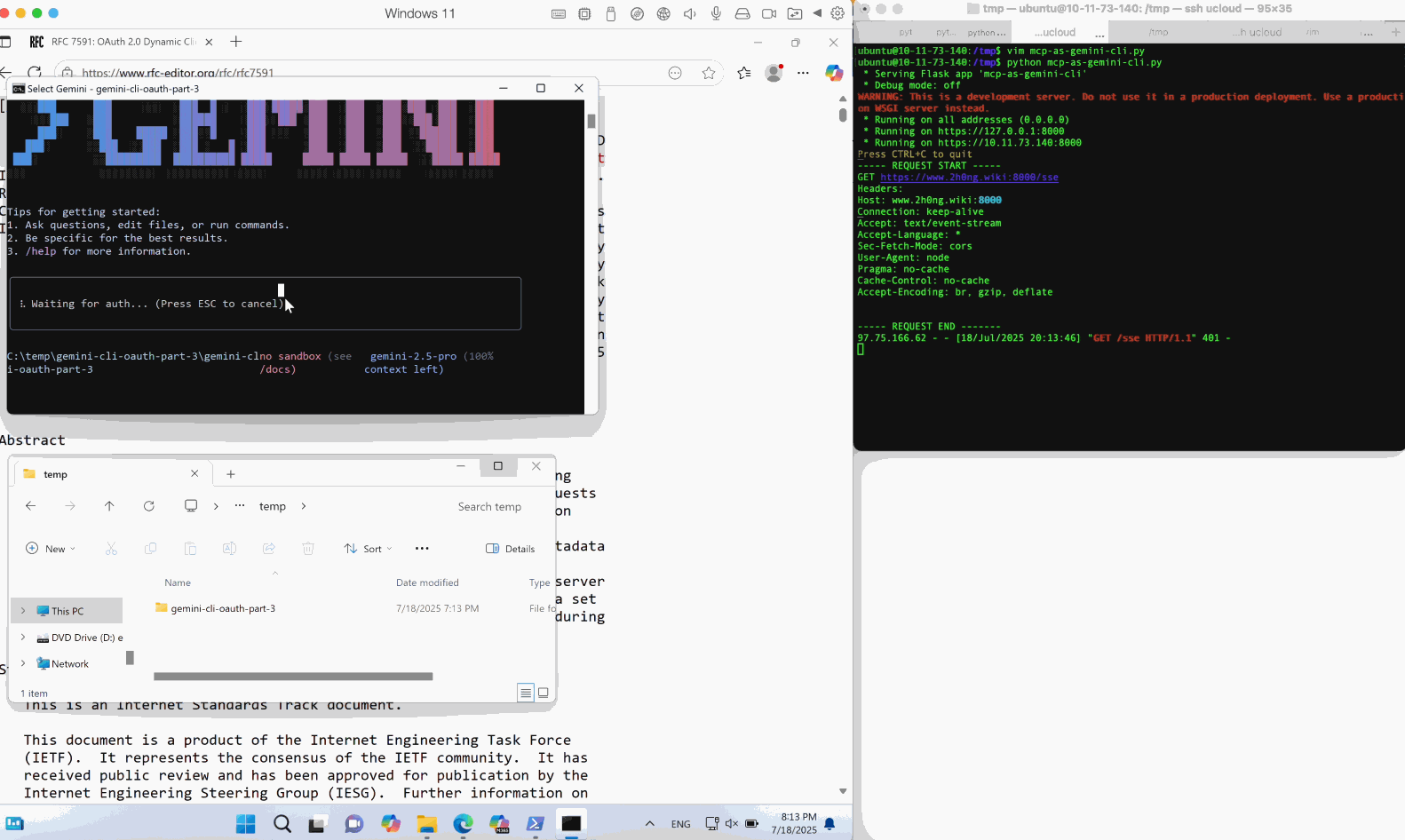This screenshot has width=1405, height=840.
Task: Open the Copilot icon in Edge
Action: point(834,73)
